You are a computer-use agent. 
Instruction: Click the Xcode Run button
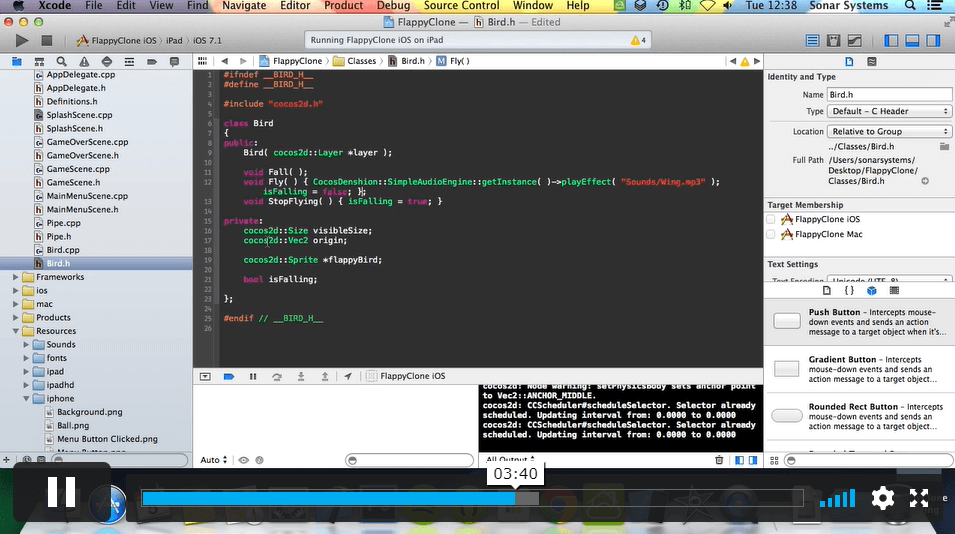(22, 41)
